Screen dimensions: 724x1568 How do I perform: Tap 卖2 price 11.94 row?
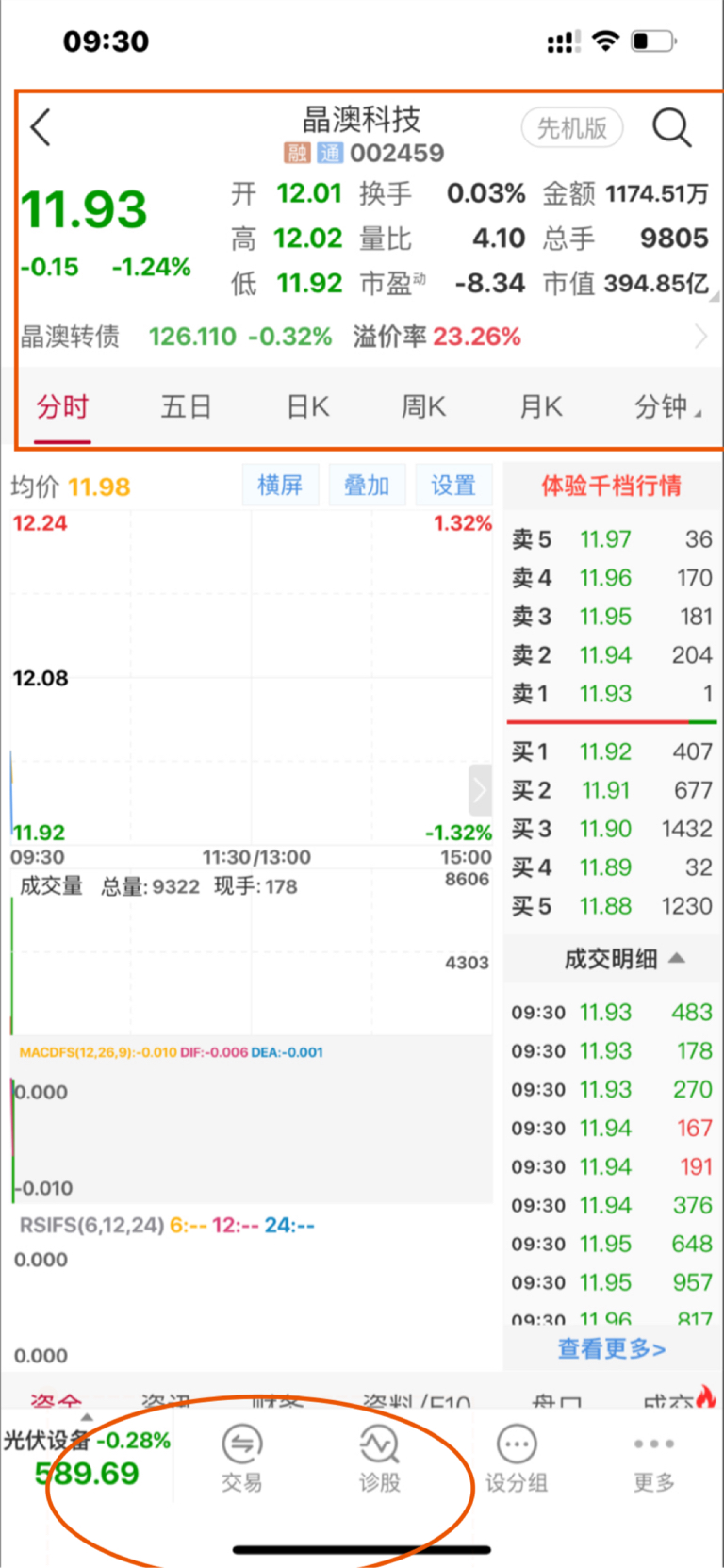pos(612,655)
